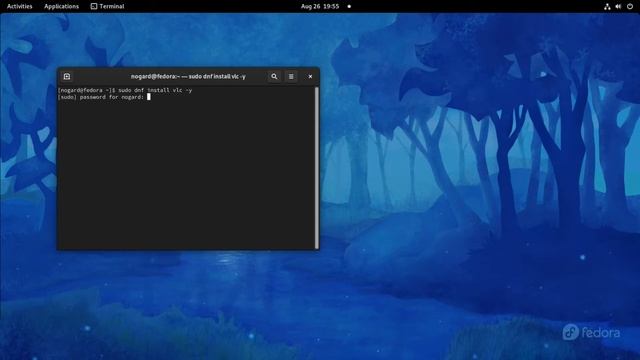Click the power icon in top bar
The height and width of the screenshot is (360, 640).
(630, 6)
